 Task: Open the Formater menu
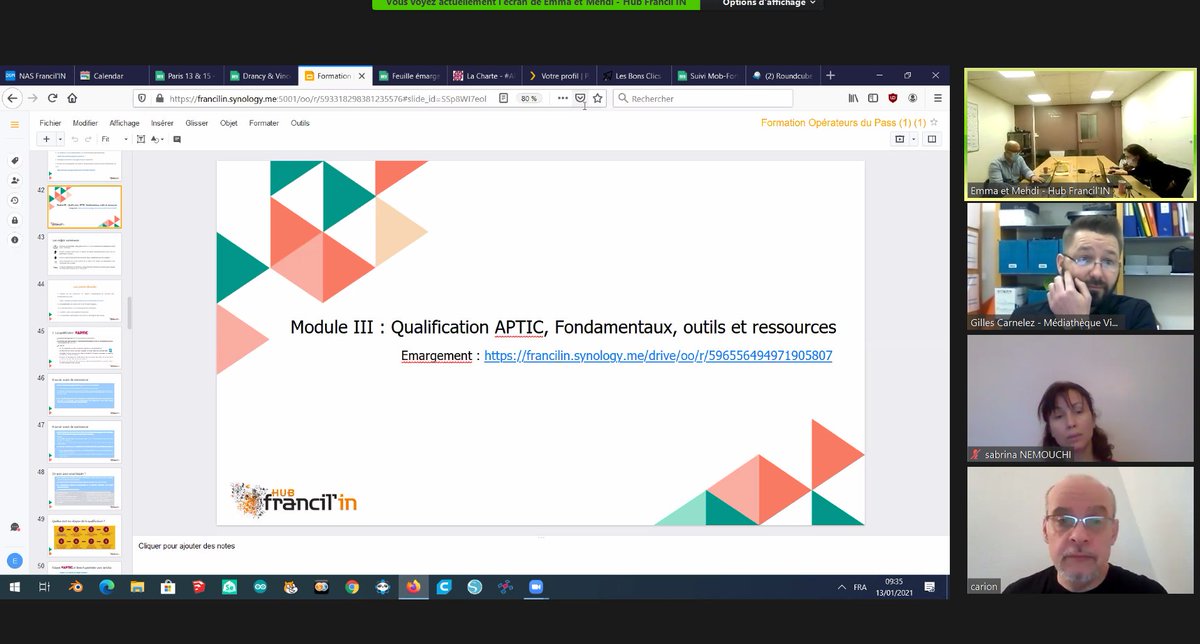click(264, 123)
